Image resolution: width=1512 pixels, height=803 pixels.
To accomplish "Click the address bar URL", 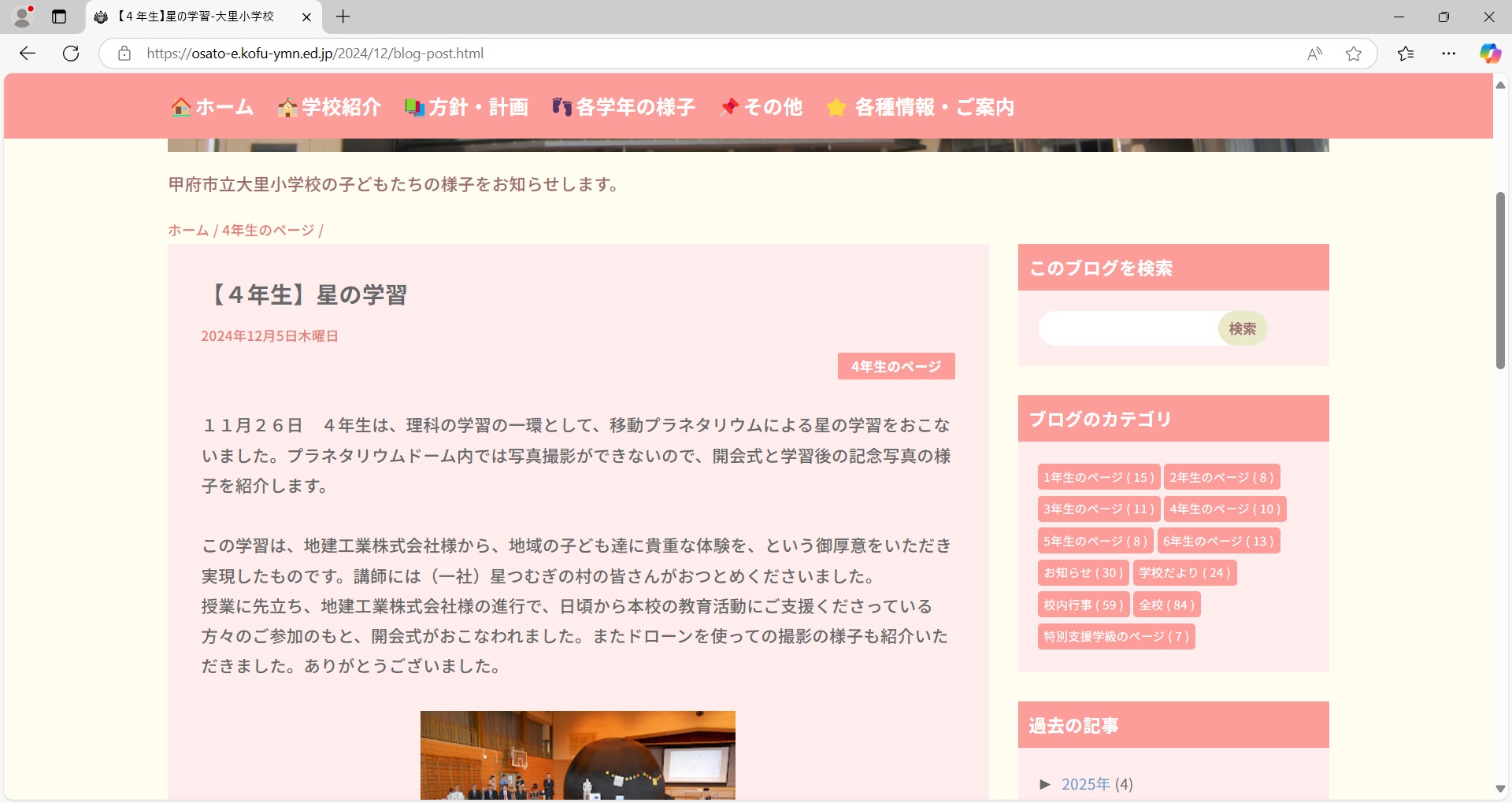I will pyautogui.click(x=315, y=54).
